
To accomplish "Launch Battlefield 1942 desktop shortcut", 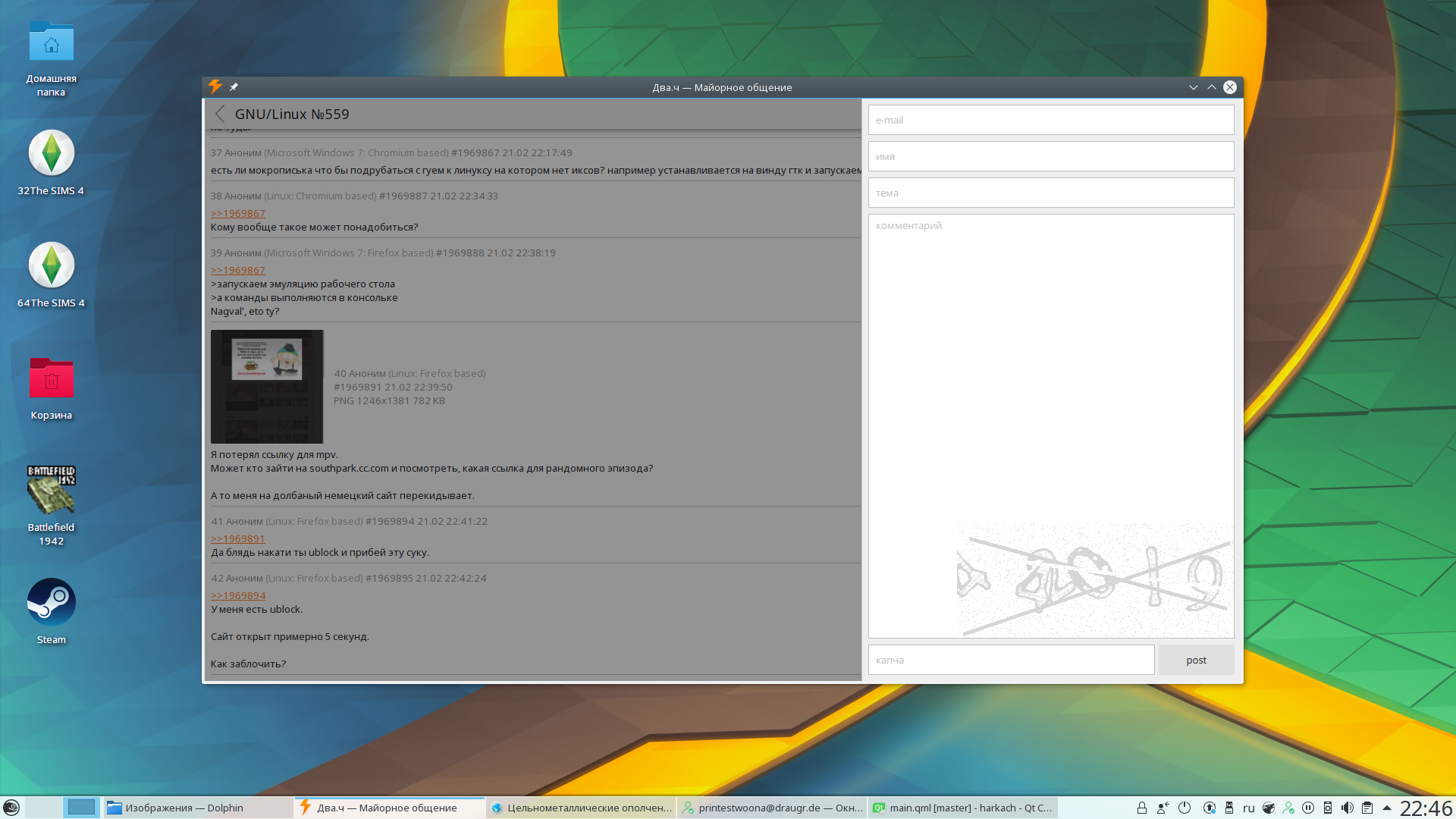I will pyautogui.click(x=51, y=506).
